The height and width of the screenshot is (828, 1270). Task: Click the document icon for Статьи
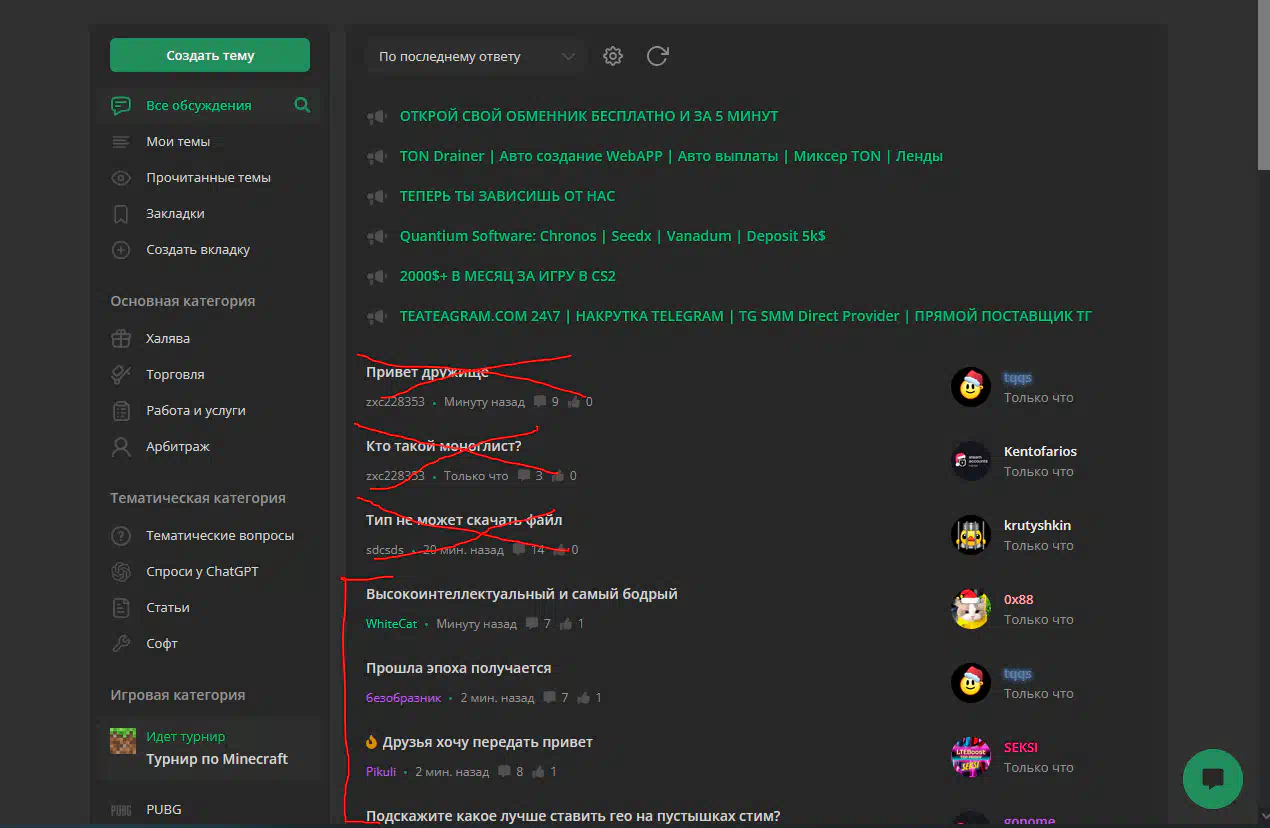tap(121, 608)
